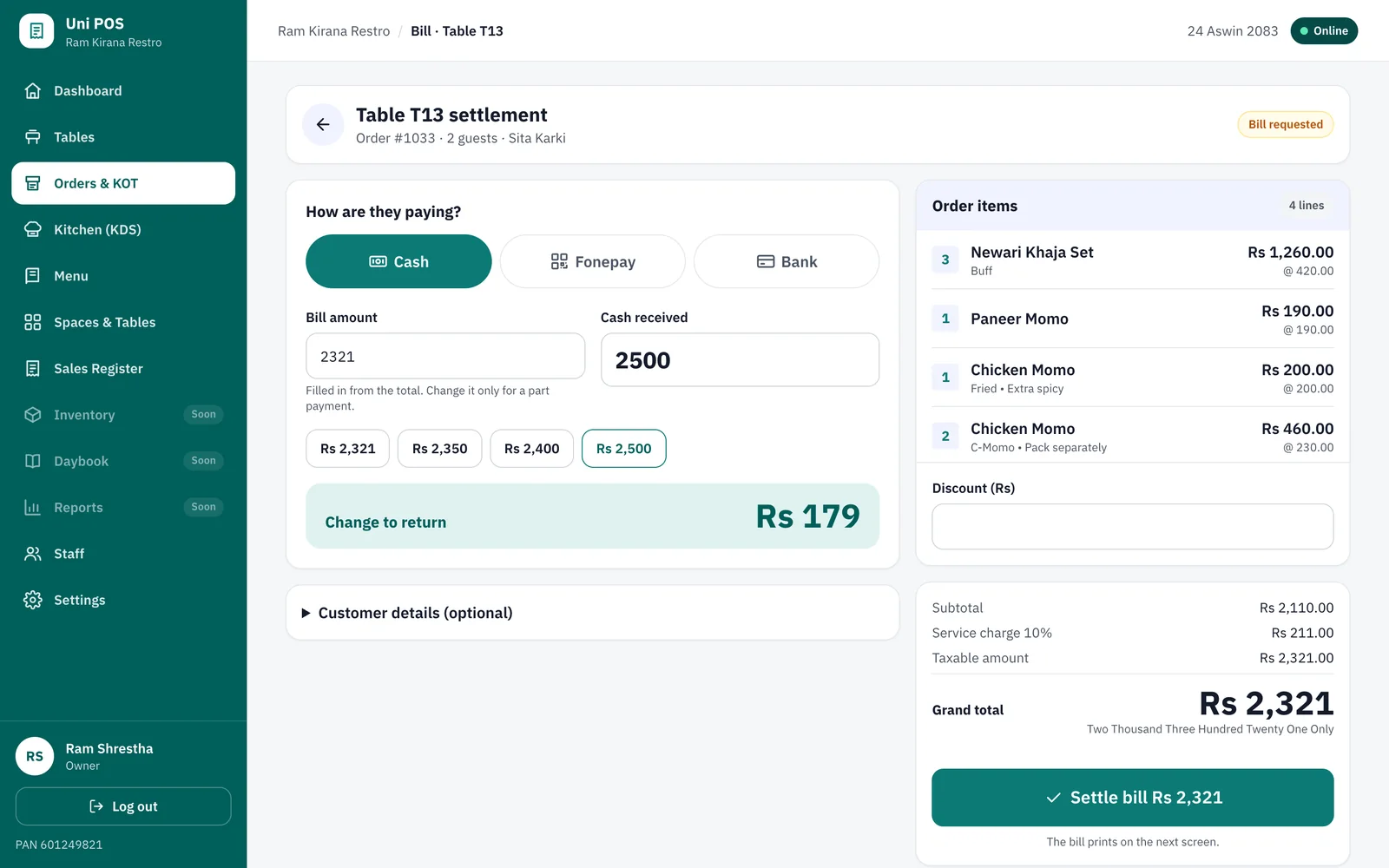The width and height of the screenshot is (1389, 868).
Task: Click the Ram Kirana Restro breadcrumb
Action: [x=334, y=31]
